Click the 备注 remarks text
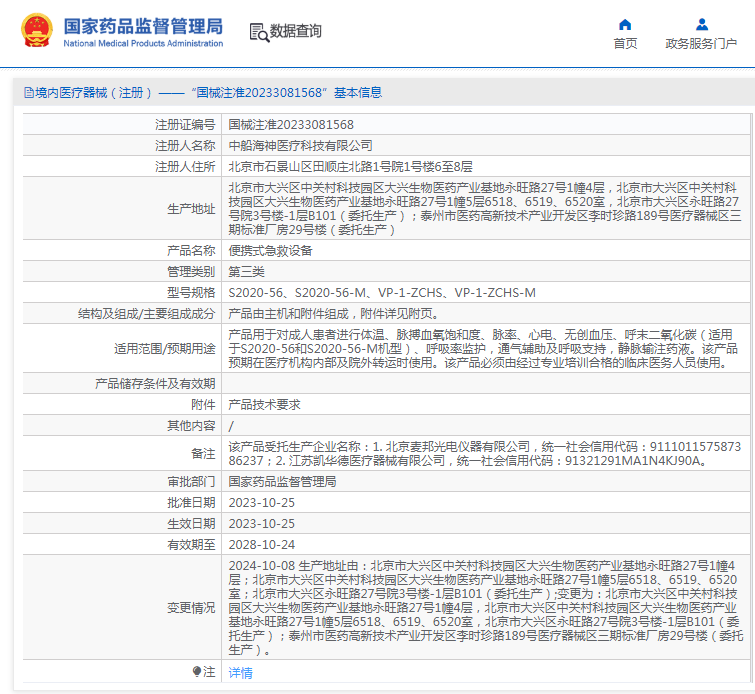 point(484,454)
